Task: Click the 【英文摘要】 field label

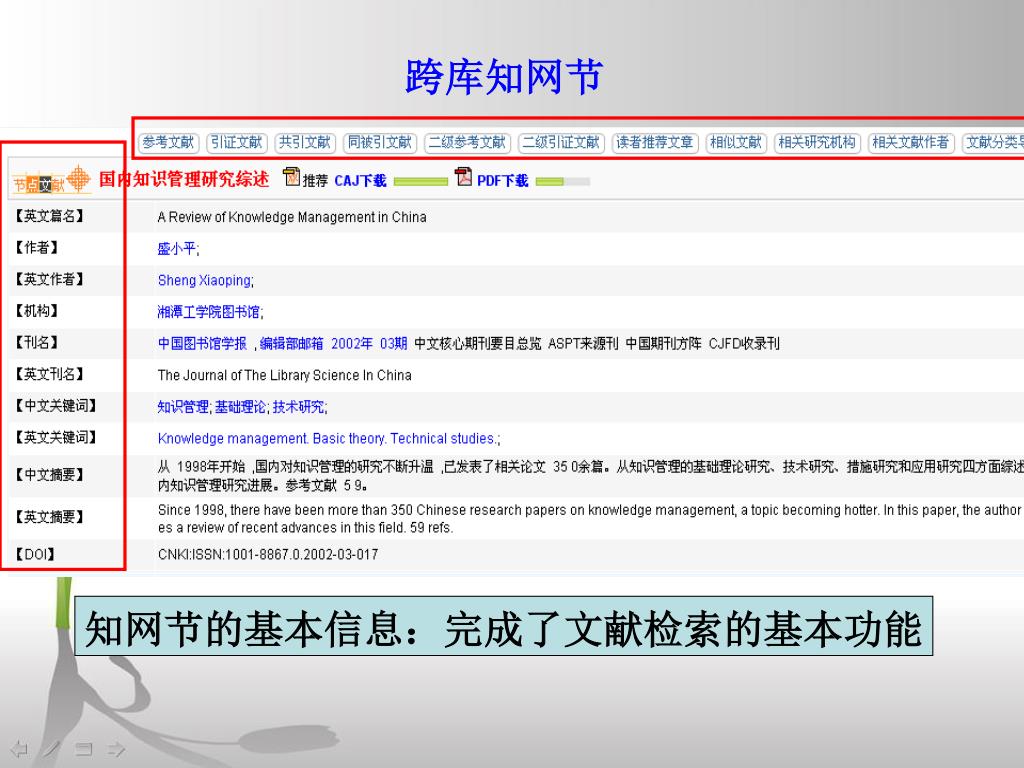Action: pyautogui.click(x=50, y=517)
